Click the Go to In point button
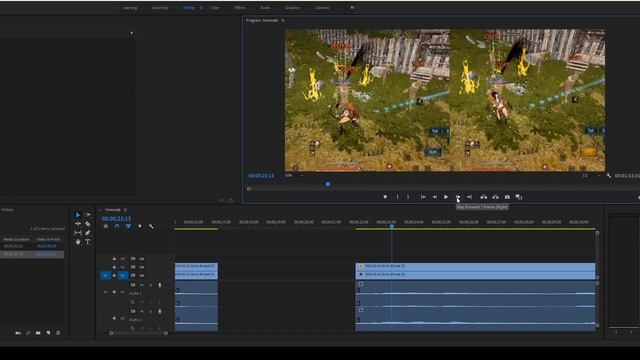The image size is (640, 360). [423, 197]
